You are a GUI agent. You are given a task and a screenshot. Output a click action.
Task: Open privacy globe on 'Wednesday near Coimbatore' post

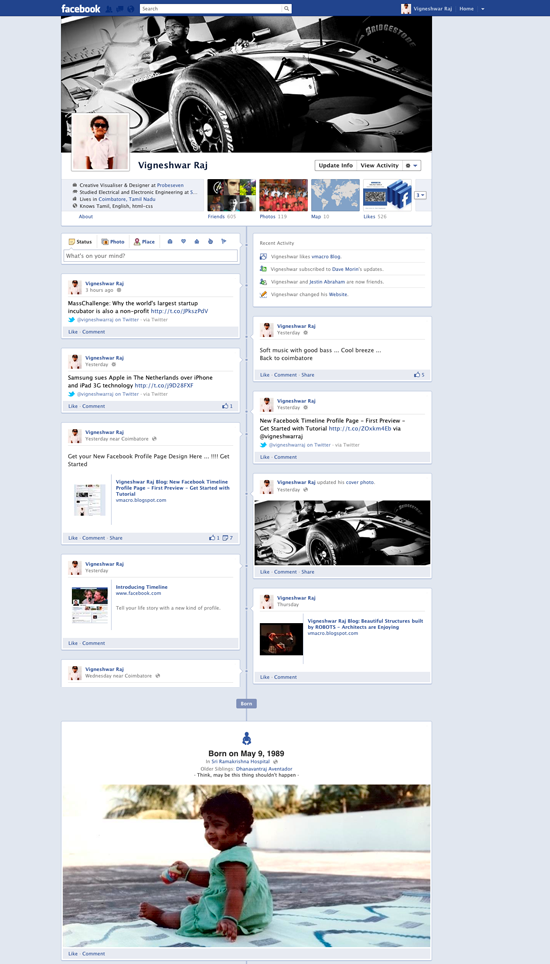(157, 676)
